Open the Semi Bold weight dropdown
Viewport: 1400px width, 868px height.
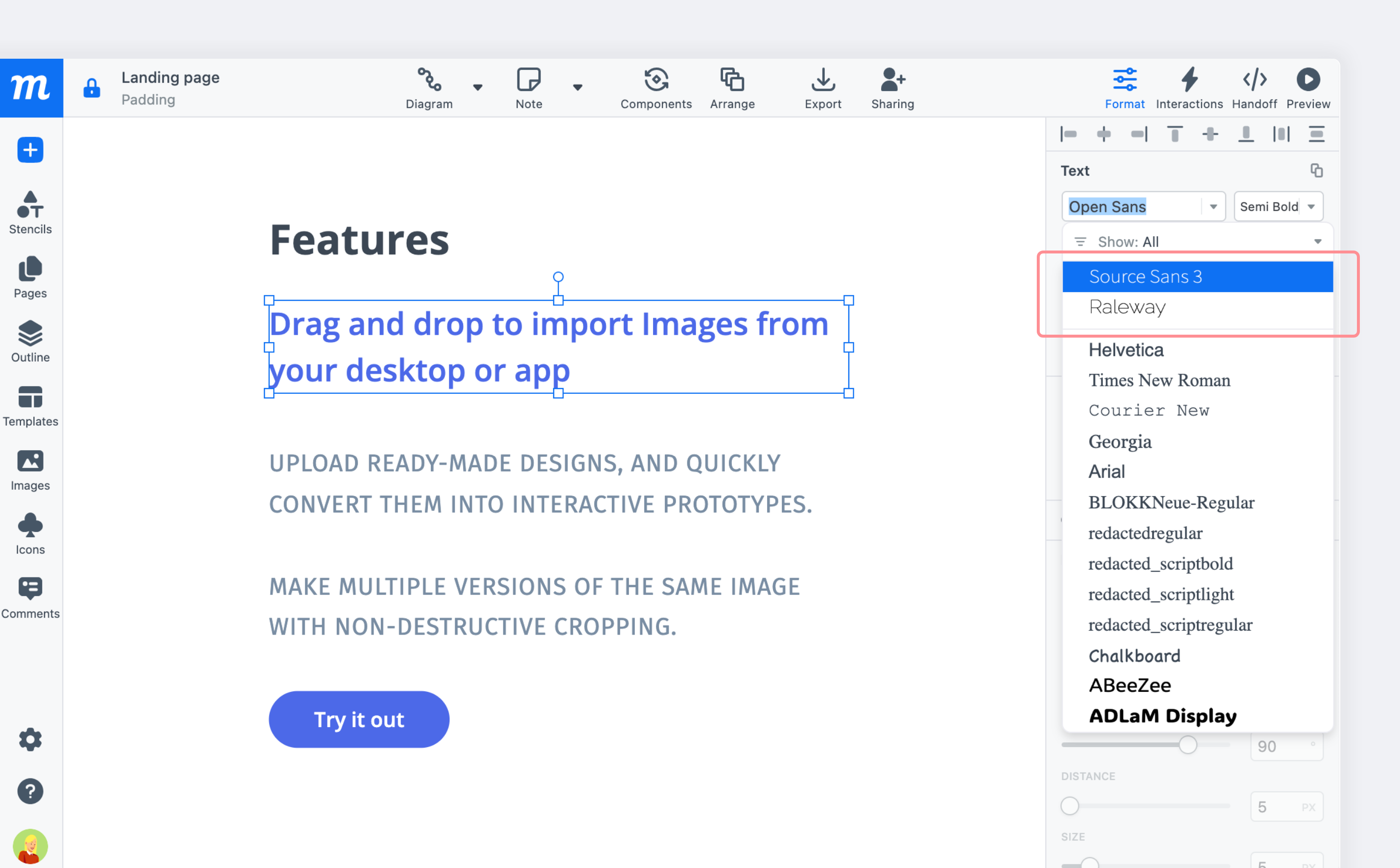point(1279,206)
